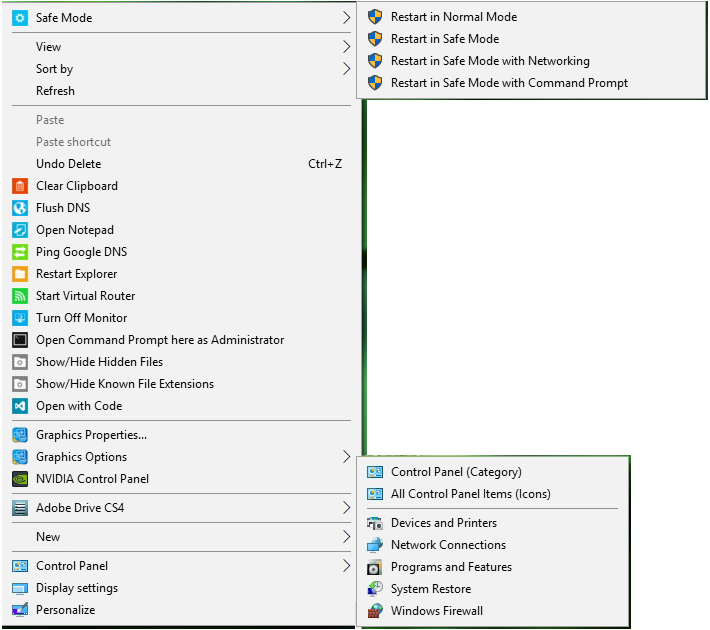Click the Windows Firewall icon
This screenshot has width=710, height=630.
tap(375, 611)
